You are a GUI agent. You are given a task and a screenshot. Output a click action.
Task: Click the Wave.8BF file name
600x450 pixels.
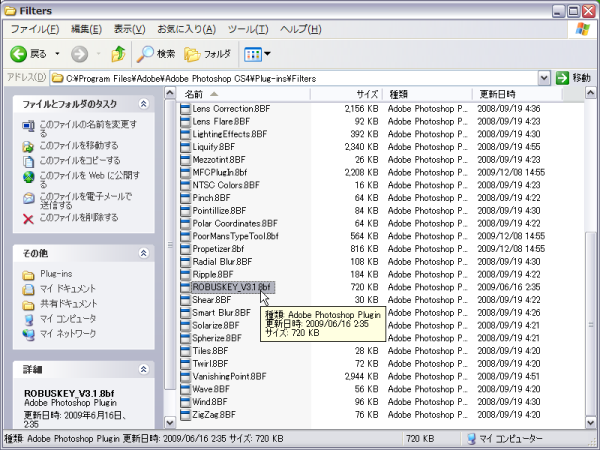click(x=211, y=389)
